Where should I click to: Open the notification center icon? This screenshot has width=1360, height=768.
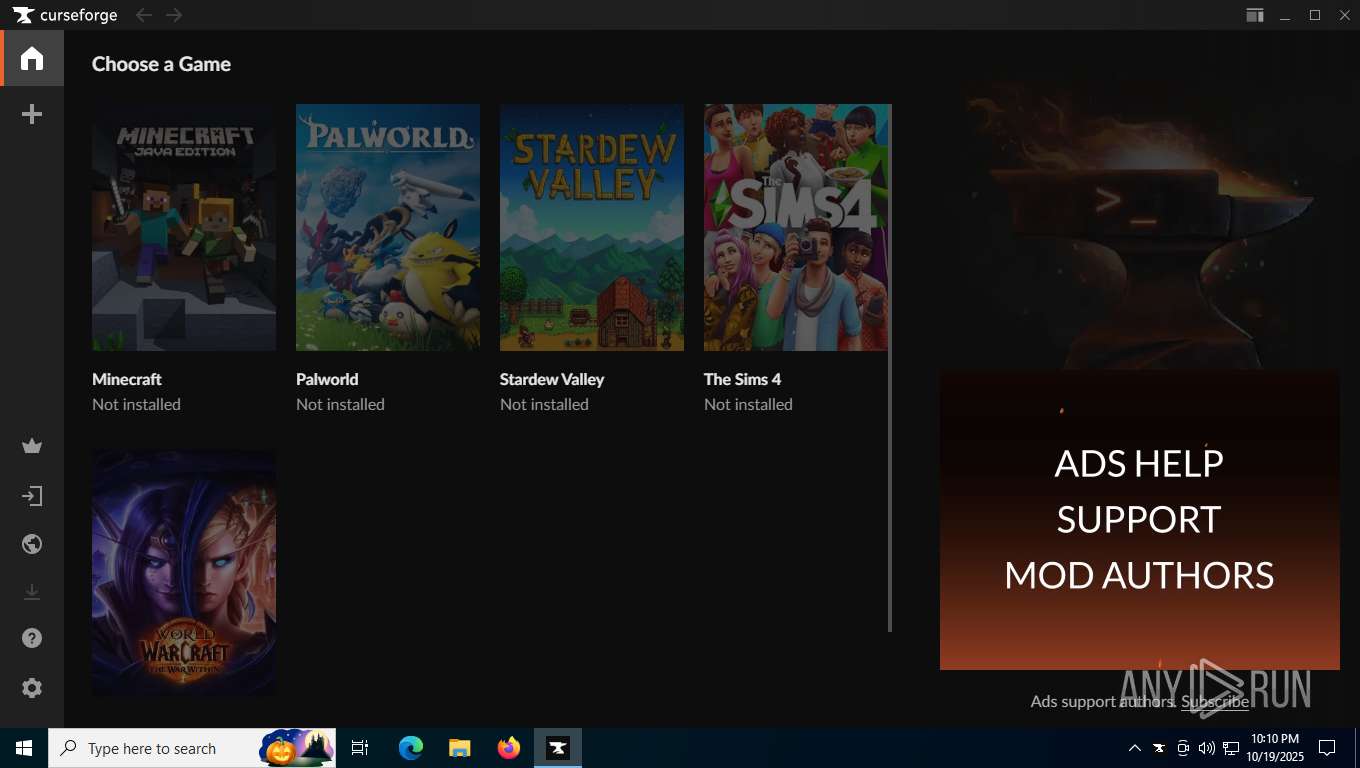(1327, 748)
